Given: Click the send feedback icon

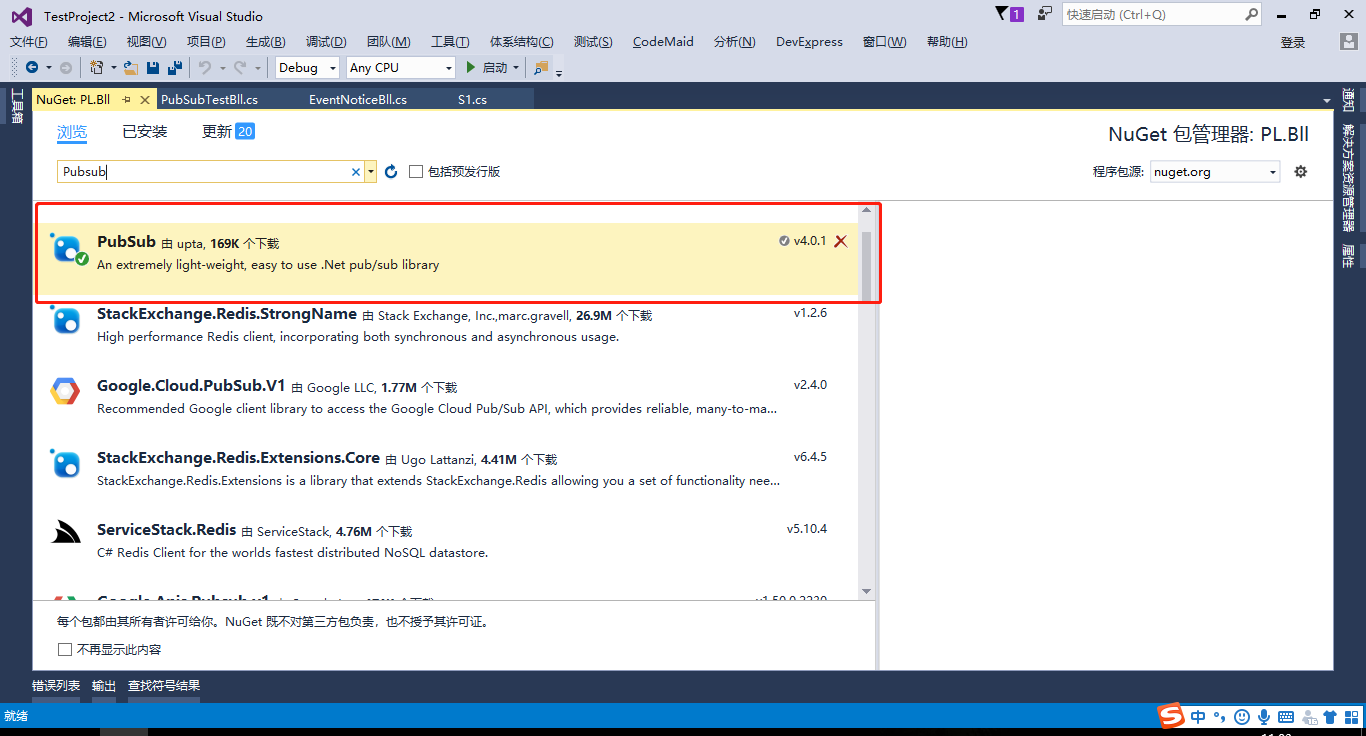Looking at the screenshot, I should pyautogui.click(x=1045, y=14).
